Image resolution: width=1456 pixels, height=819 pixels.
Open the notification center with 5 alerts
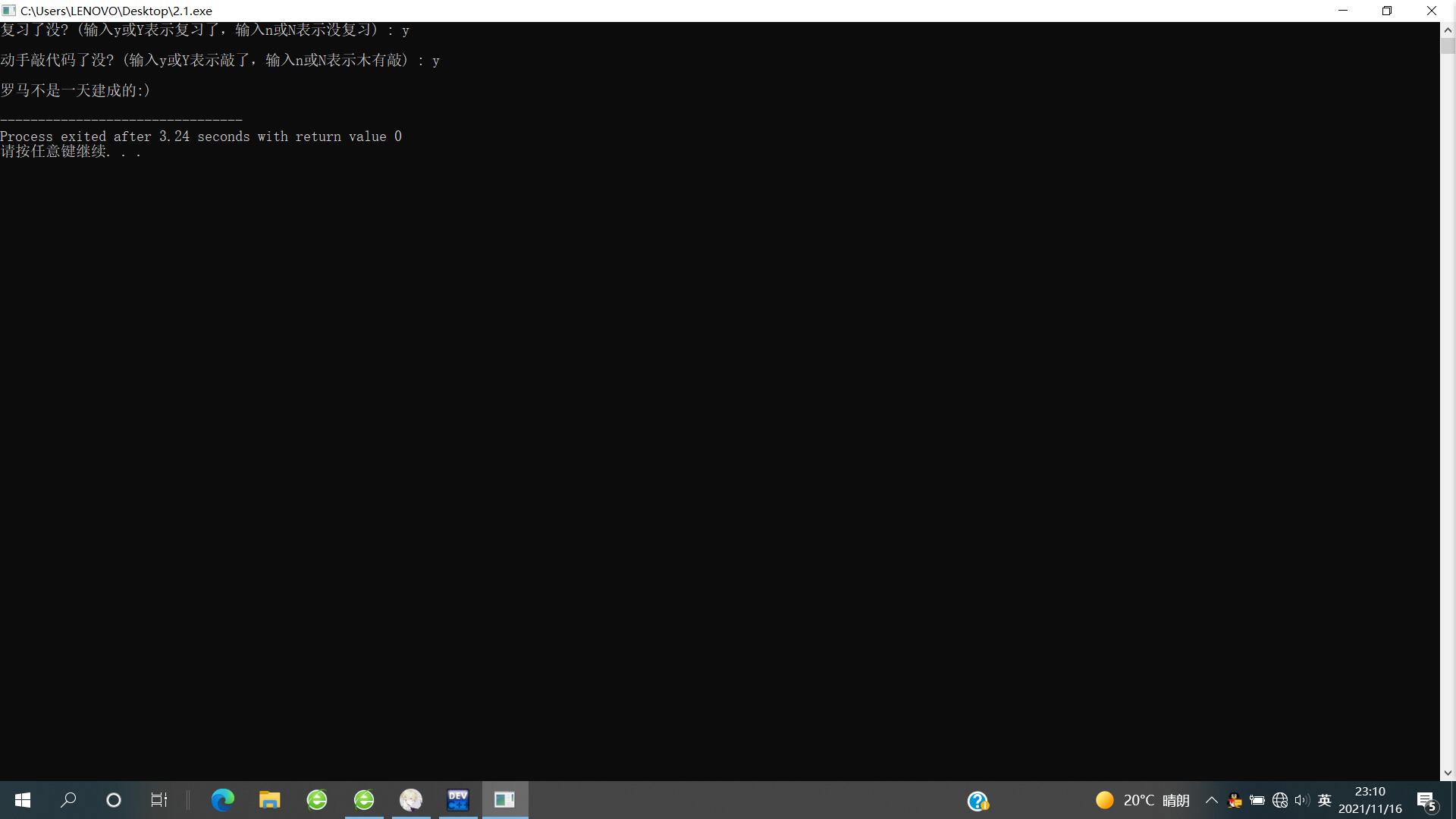point(1426,801)
